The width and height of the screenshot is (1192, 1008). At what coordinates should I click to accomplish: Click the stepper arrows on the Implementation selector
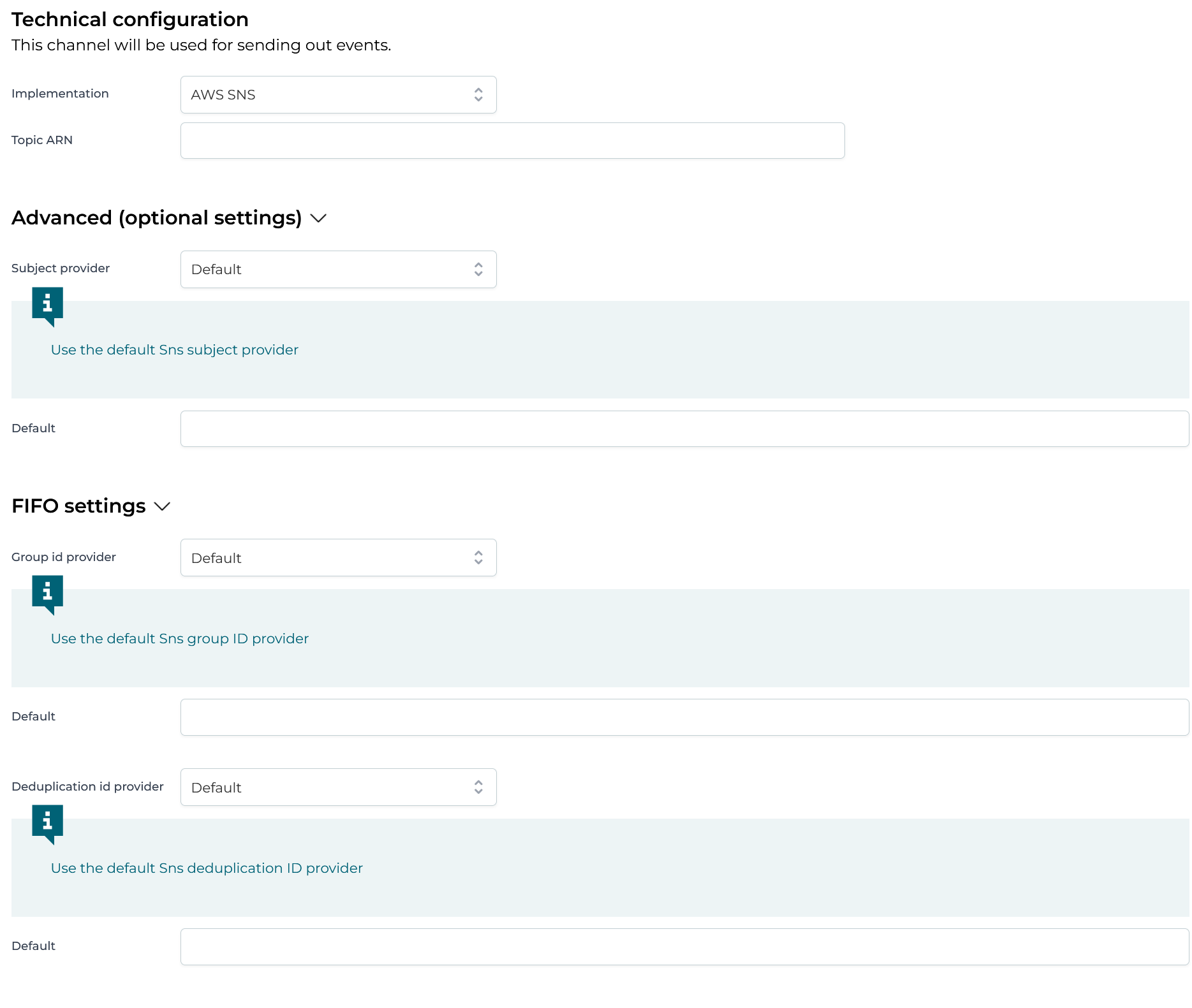pyautogui.click(x=478, y=94)
